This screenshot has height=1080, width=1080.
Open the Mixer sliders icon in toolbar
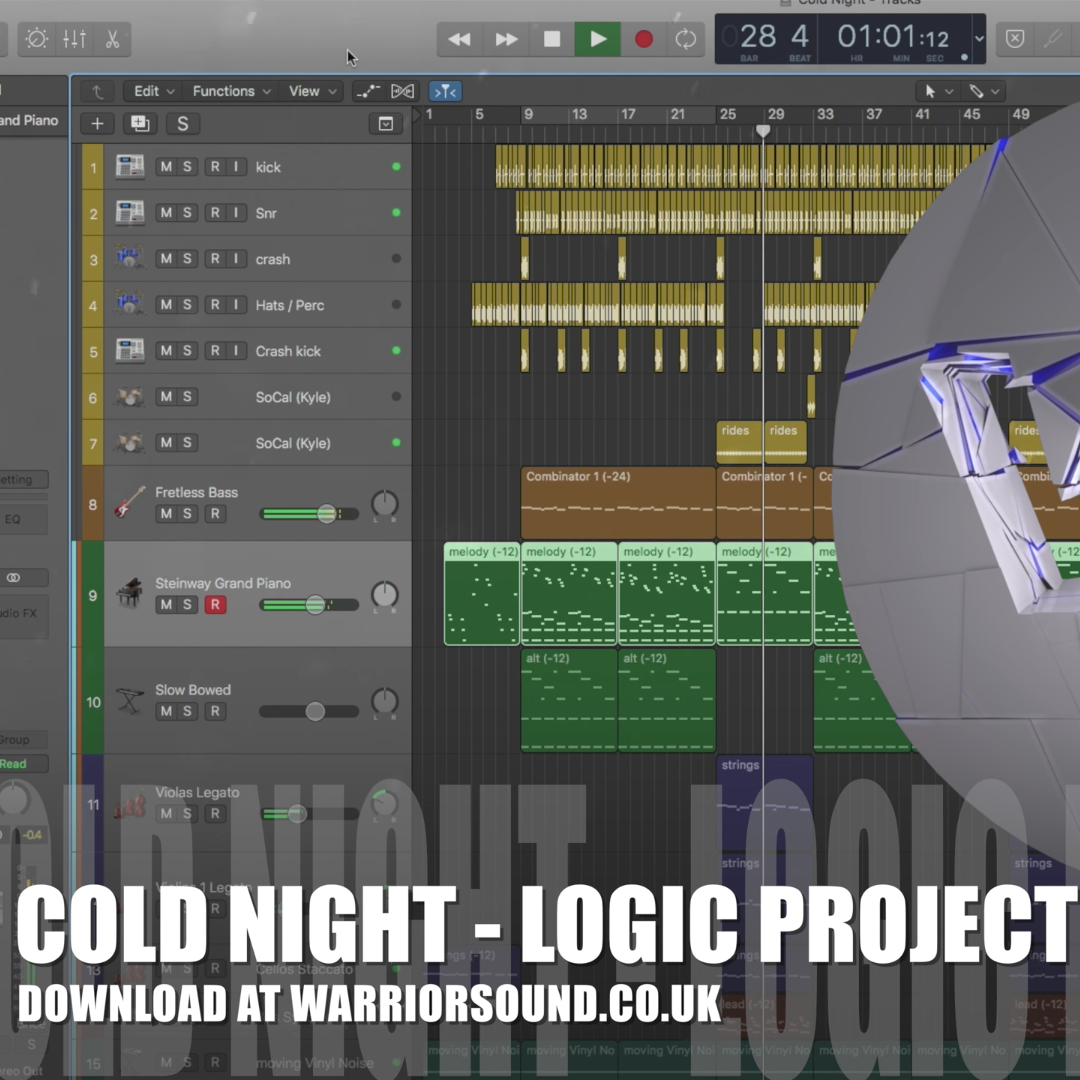74,39
